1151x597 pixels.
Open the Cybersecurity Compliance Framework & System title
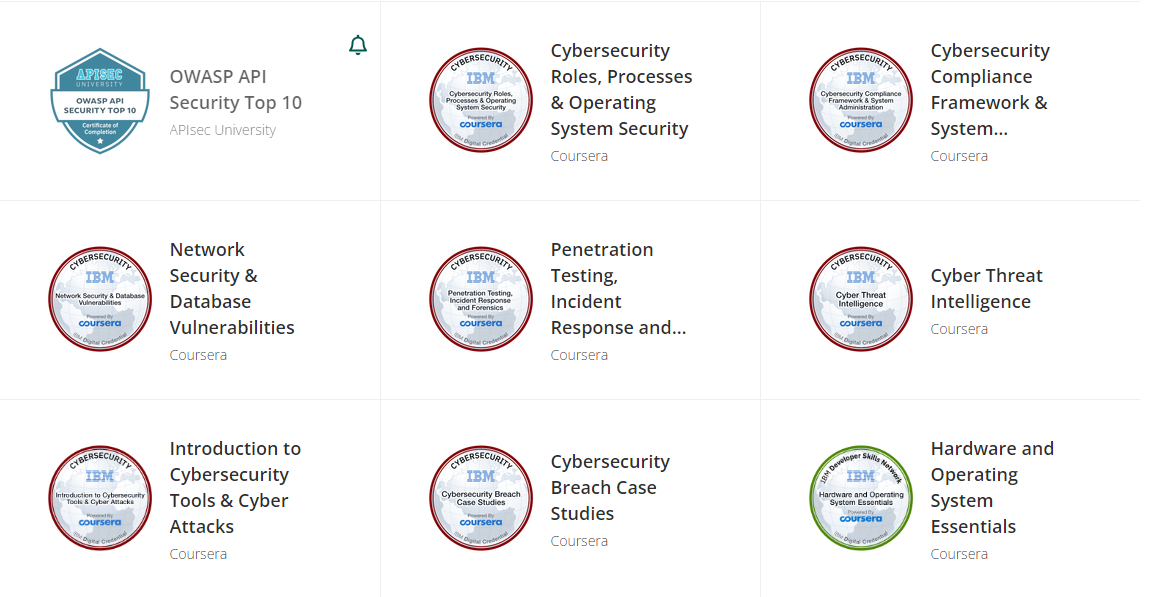click(x=989, y=89)
